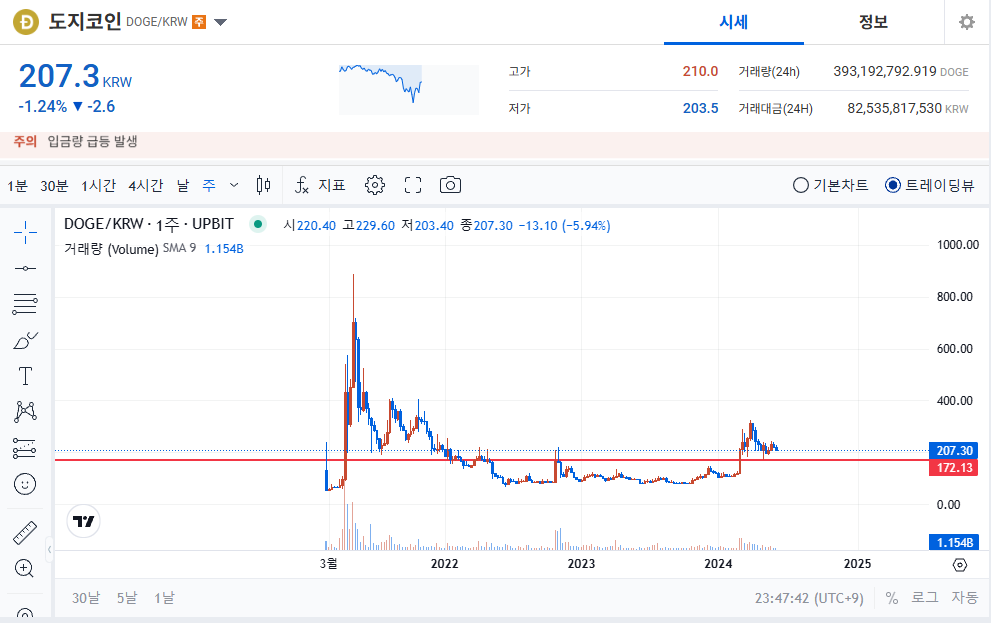
Task: Click the blue 207.30 current price label
Action: pyautogui.click(x=954, y=451)
